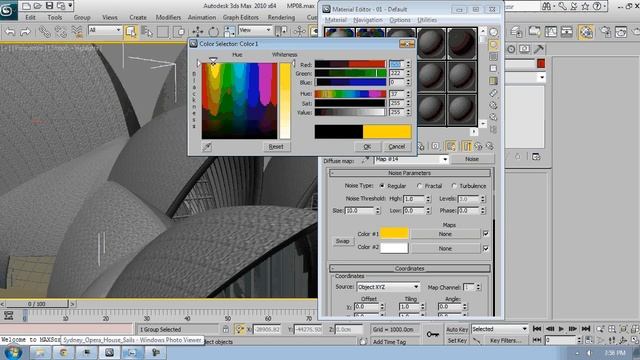The height and width of the screenshot is (360, 640).
Task: Open the Selected key filter dropdown
Action: click(500, 329)
